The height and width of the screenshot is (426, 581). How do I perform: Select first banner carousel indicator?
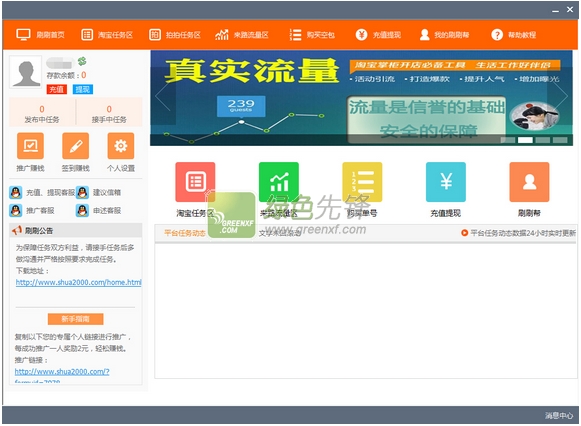508,140
